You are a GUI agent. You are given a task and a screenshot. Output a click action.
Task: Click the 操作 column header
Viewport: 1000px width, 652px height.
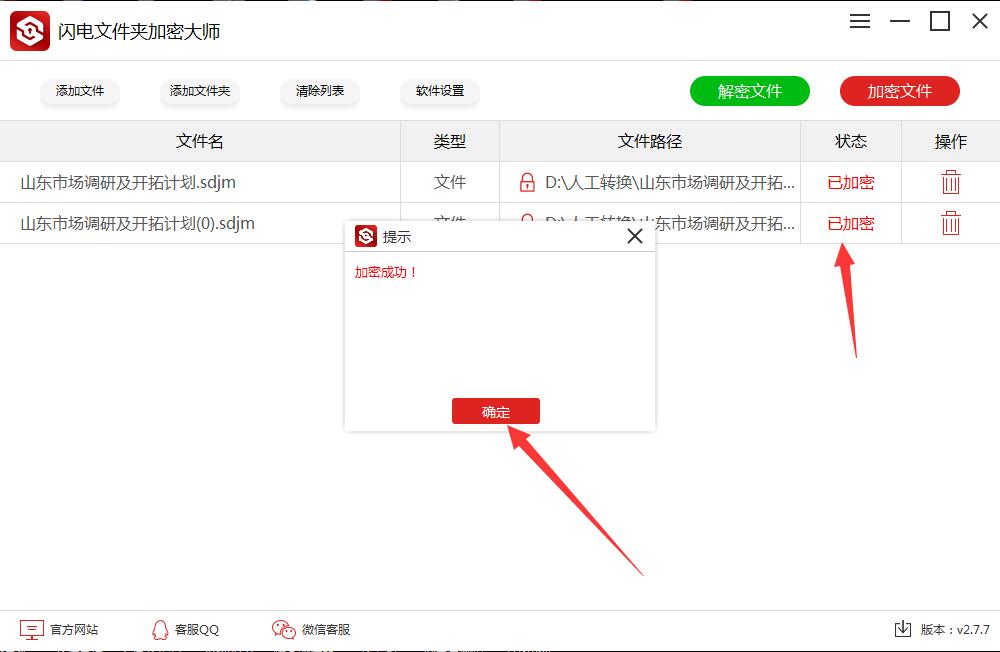(x=950, y=141)
